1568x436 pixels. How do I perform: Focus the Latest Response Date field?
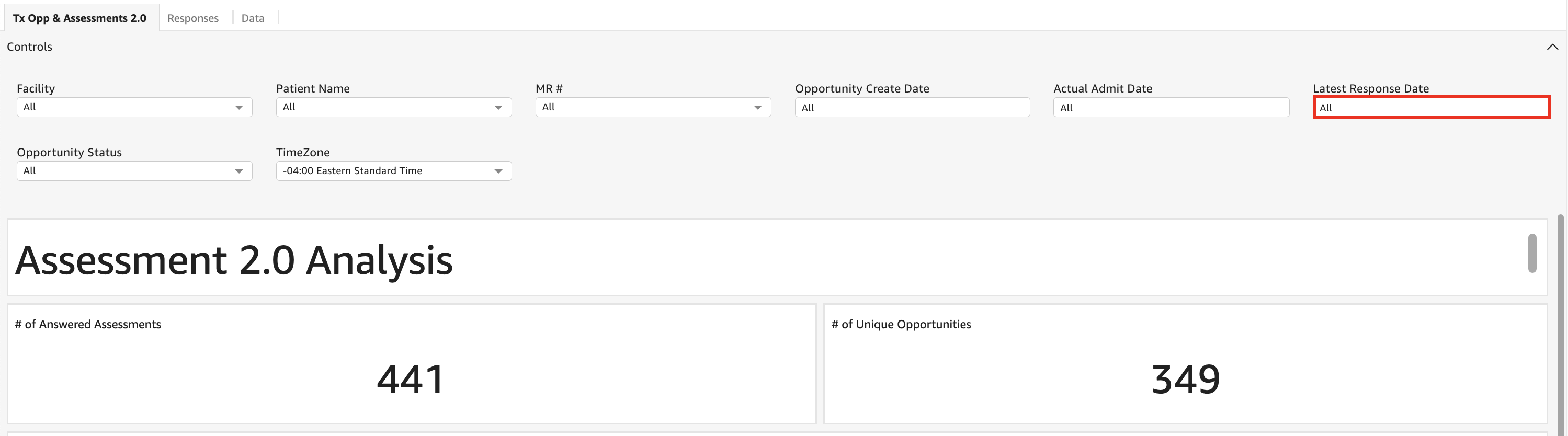1430,108
